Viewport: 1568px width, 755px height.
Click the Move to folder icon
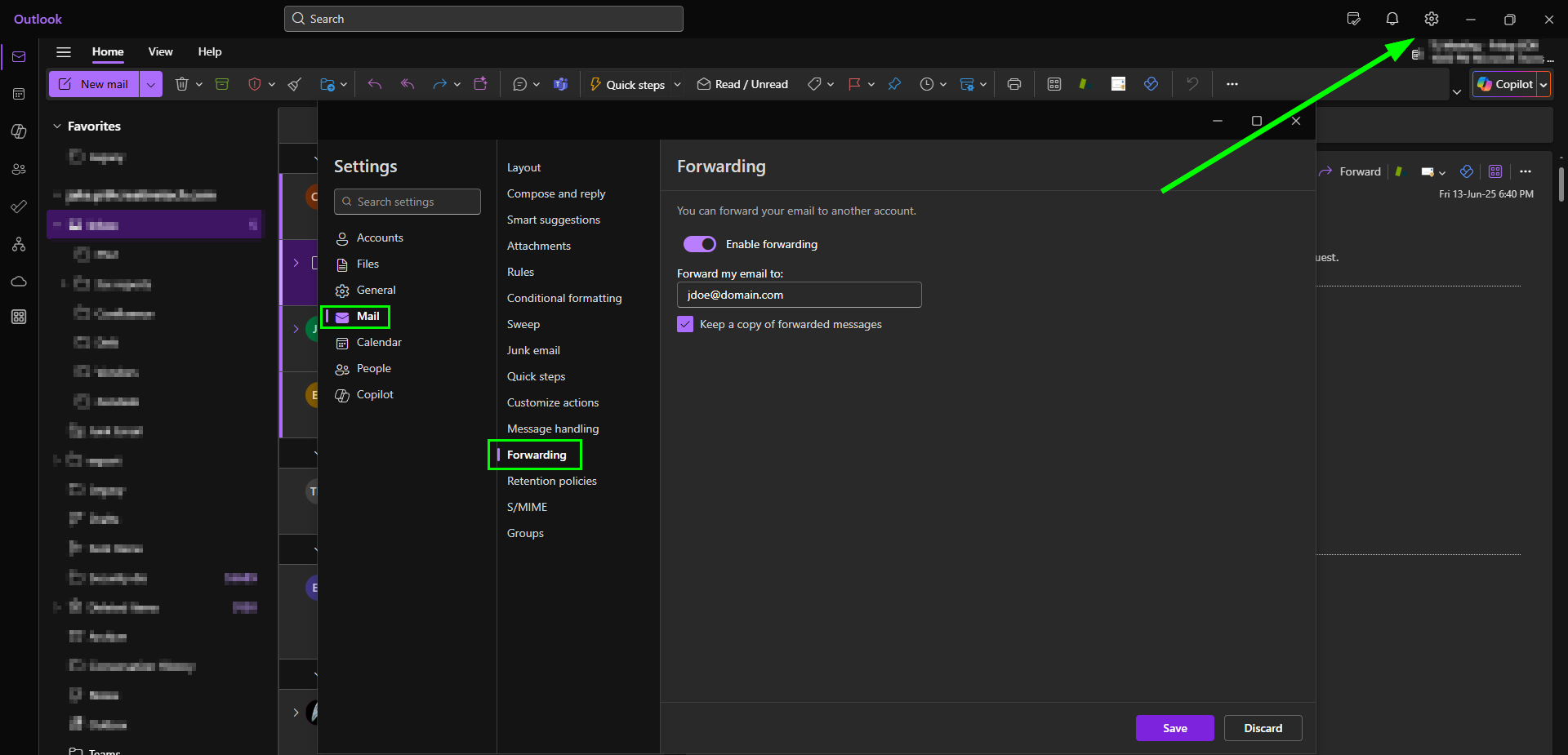click(327, 84)
